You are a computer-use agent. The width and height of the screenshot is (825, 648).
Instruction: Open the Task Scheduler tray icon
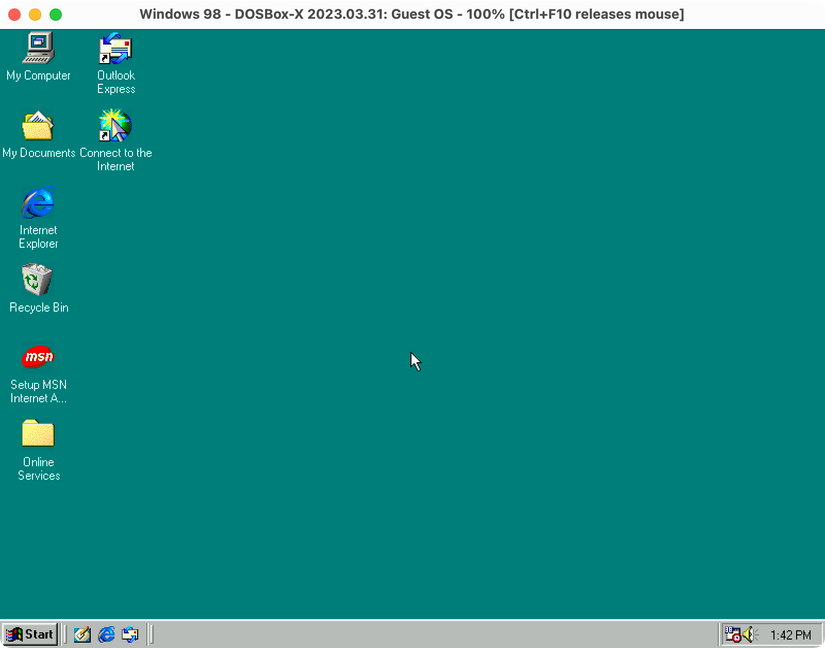[733, 634]
